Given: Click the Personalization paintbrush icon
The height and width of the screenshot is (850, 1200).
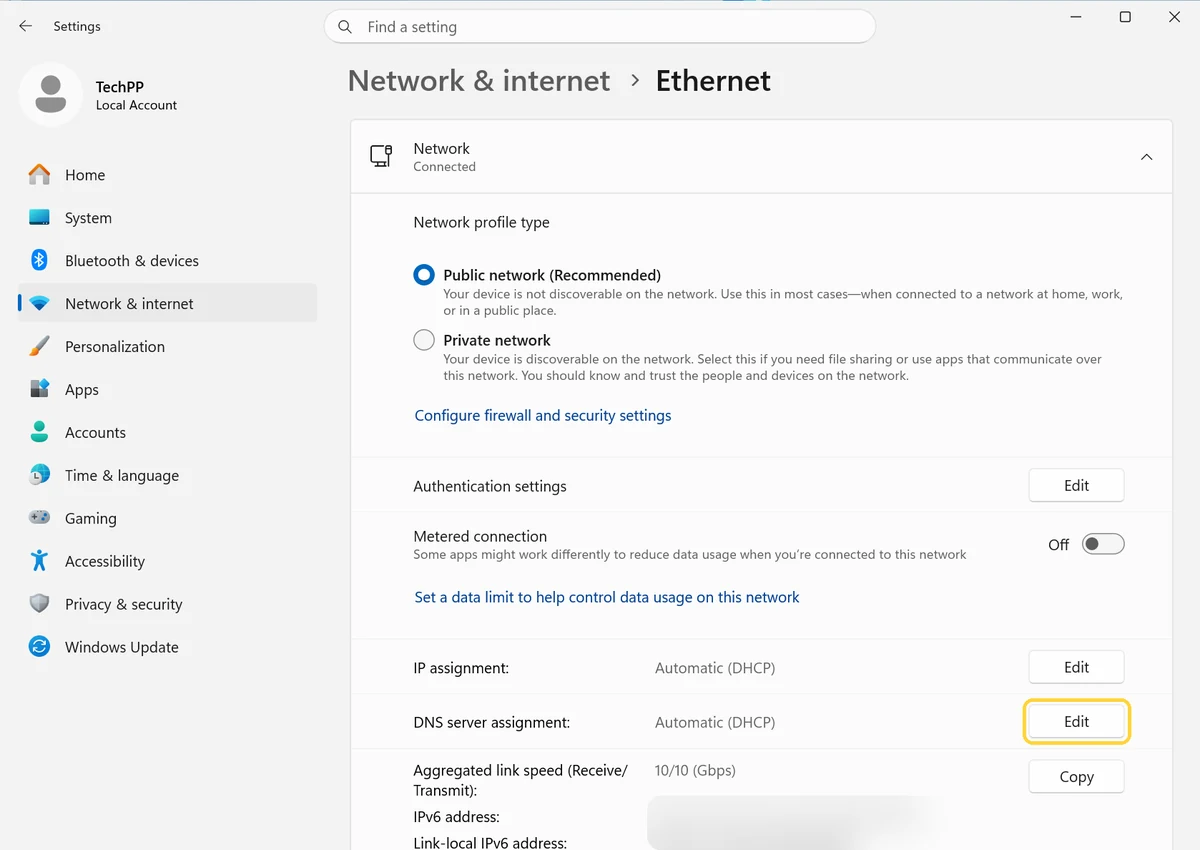Looking at the screenshot, I should [39, 346].
